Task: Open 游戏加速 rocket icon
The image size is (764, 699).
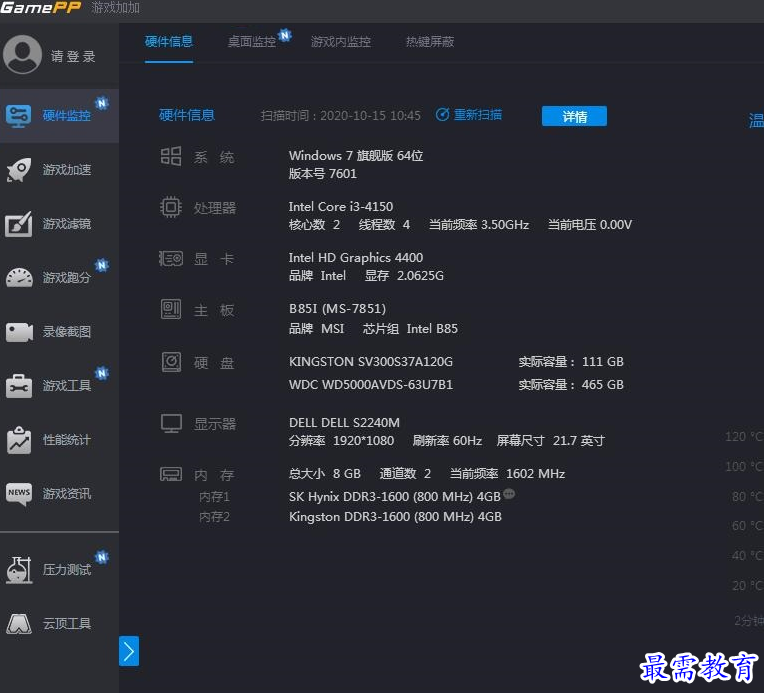Action: tap(19, 170)
